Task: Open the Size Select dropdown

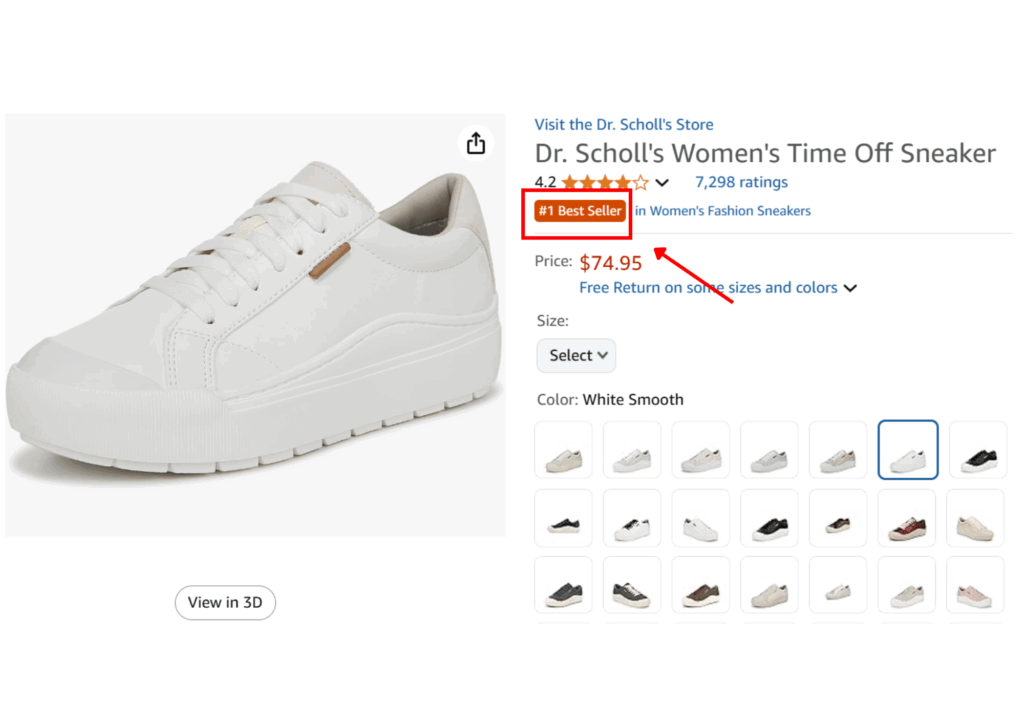Action: click(576, 355)
